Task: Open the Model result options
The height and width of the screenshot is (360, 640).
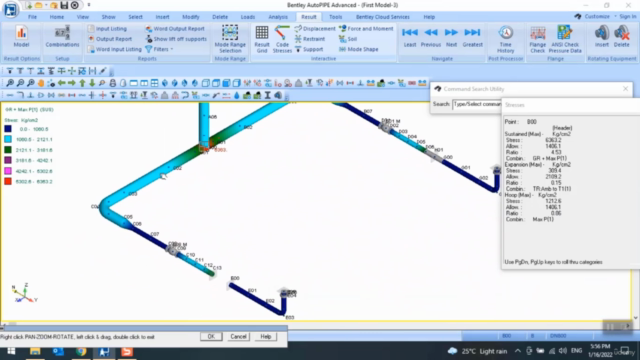Action: (21, 36)
